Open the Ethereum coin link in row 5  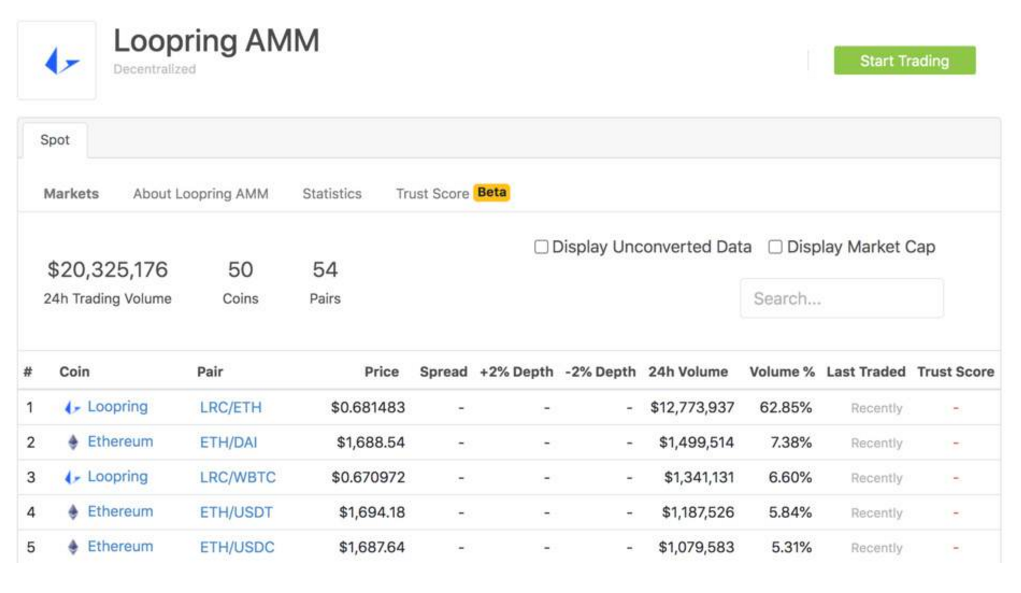point(120,547)
